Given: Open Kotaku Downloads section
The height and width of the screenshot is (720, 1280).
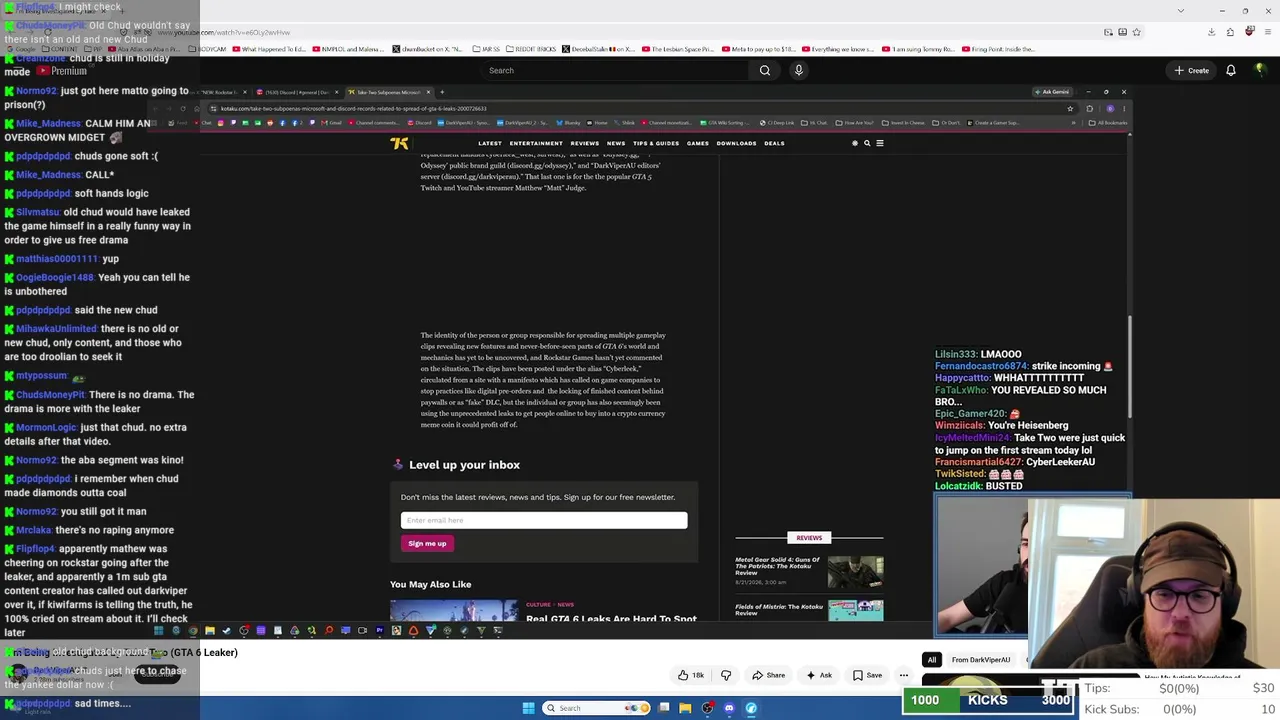Looking at the screenshot, I should point(736,143).
